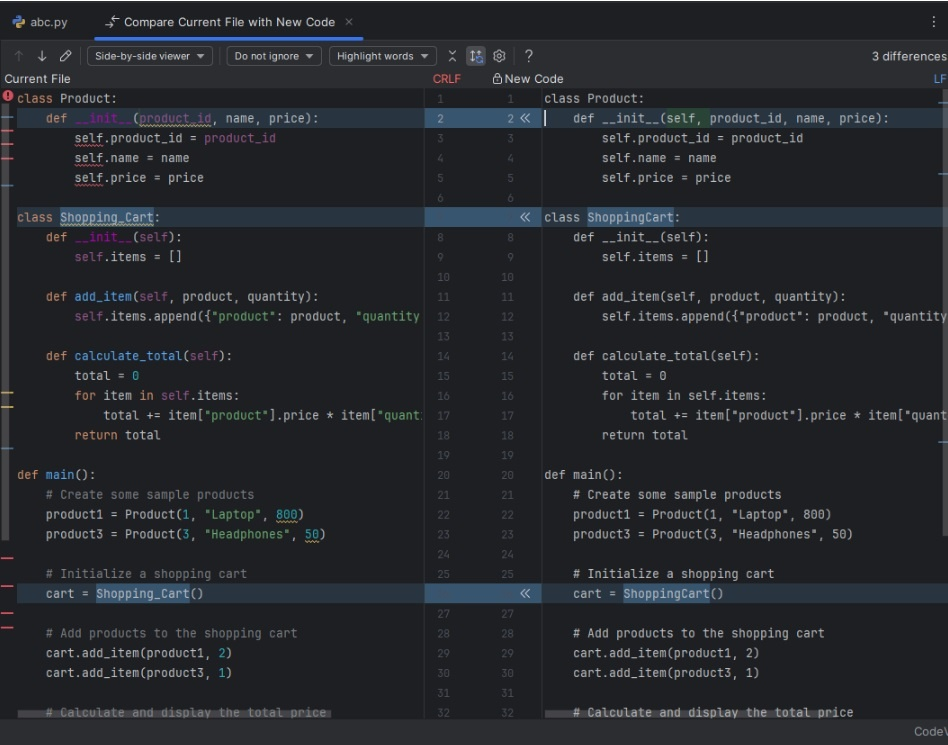Click 'Laptop' string in left pane
Viewport: 948px width, 745px height.
tap(233, 515)
